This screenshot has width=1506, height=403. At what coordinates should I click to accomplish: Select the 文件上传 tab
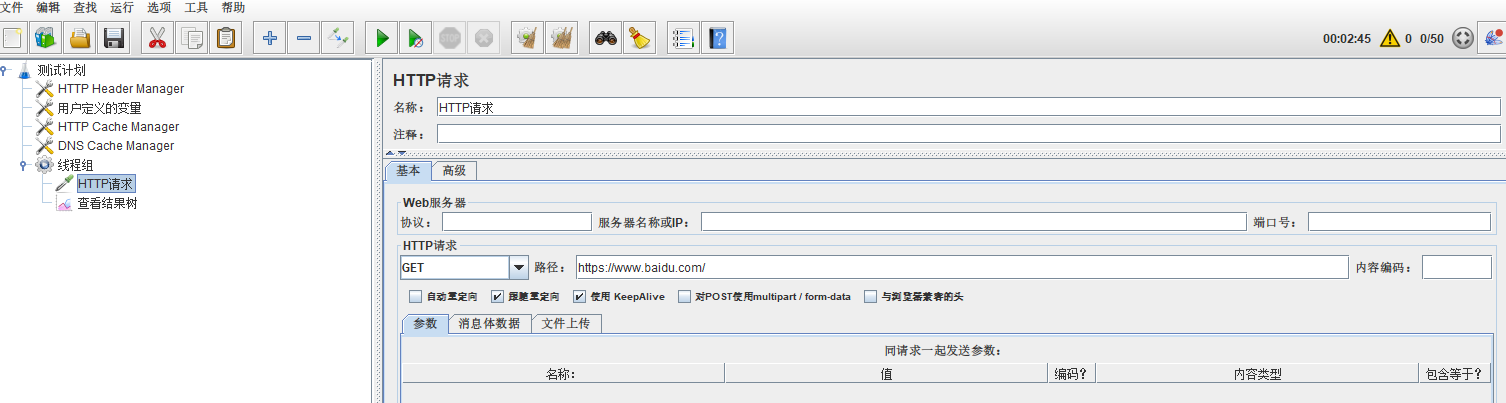[x=566, y=323]
